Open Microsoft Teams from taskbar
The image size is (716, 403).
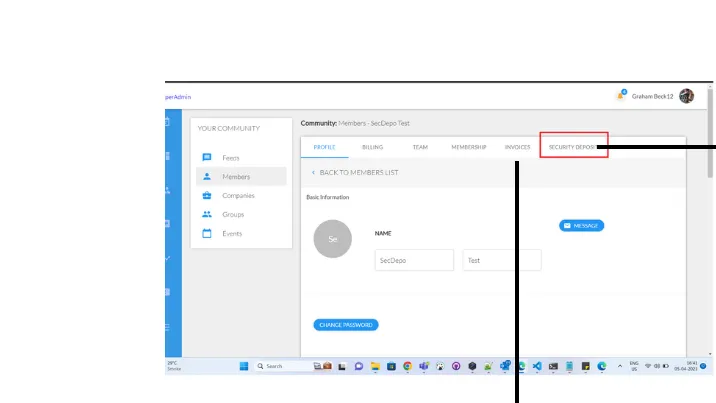click(424, 366)
